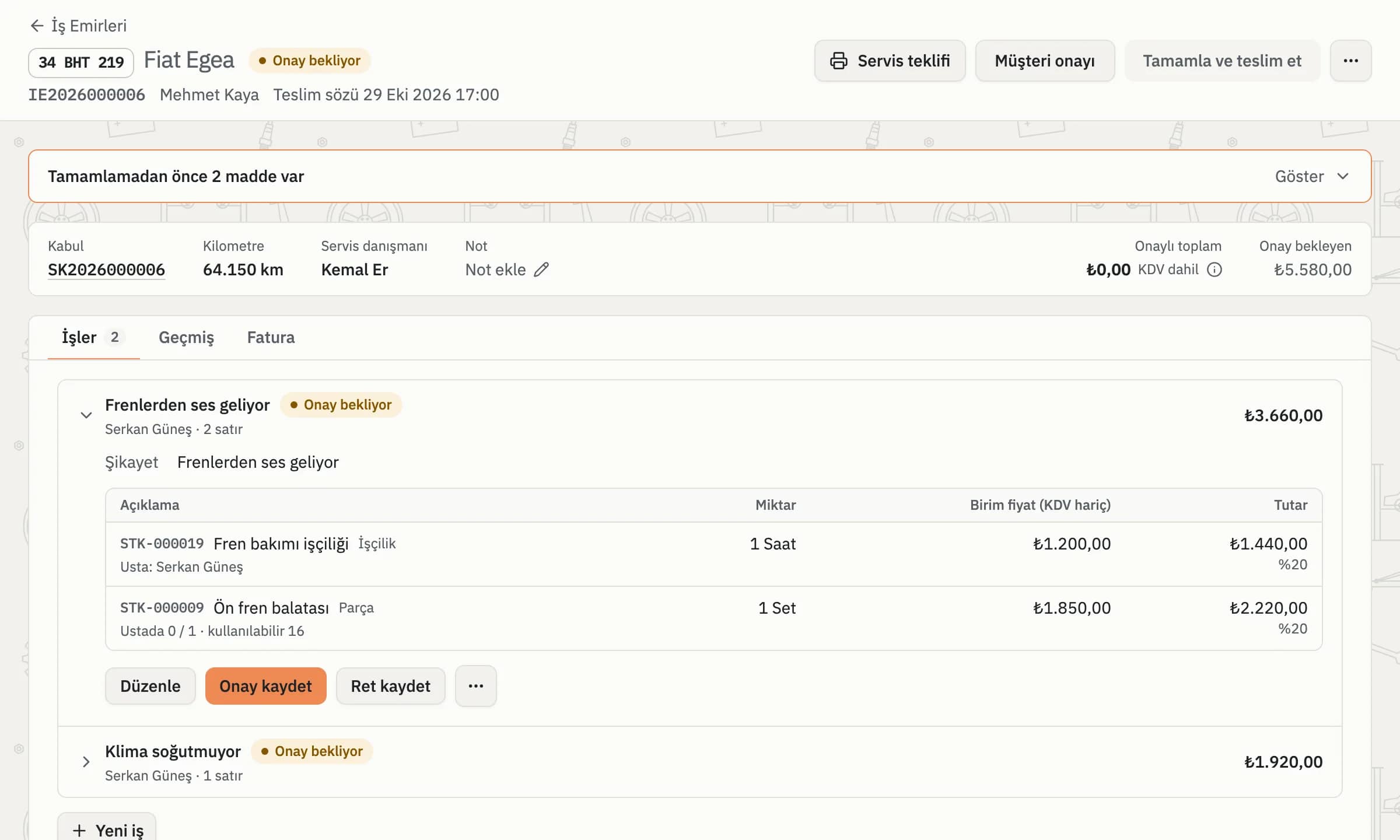Screen dimensions: 1400x840
Task: Click the ₺1.920,00 job total
Action: (1283, 762)
